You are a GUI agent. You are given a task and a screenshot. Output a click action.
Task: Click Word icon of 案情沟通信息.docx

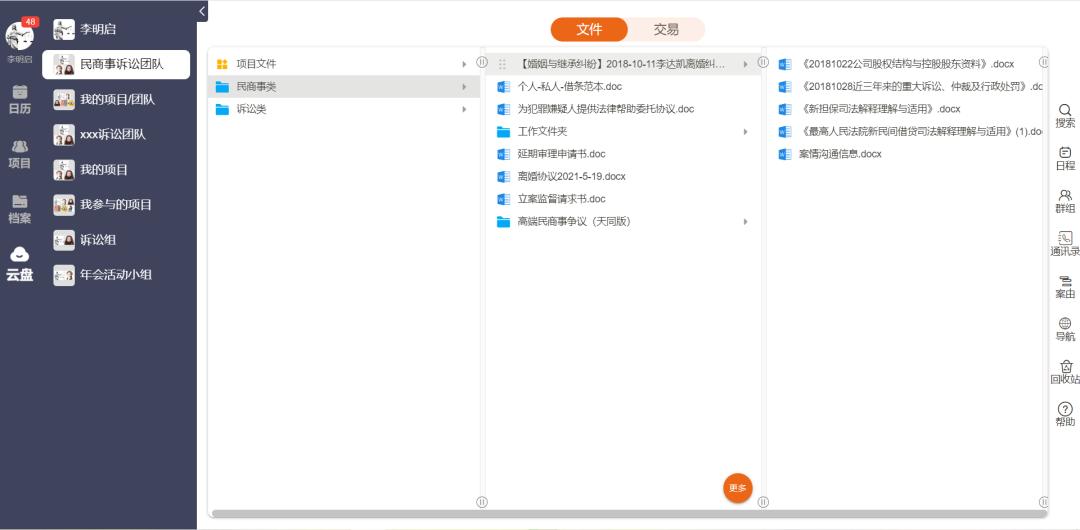(785, 154)
